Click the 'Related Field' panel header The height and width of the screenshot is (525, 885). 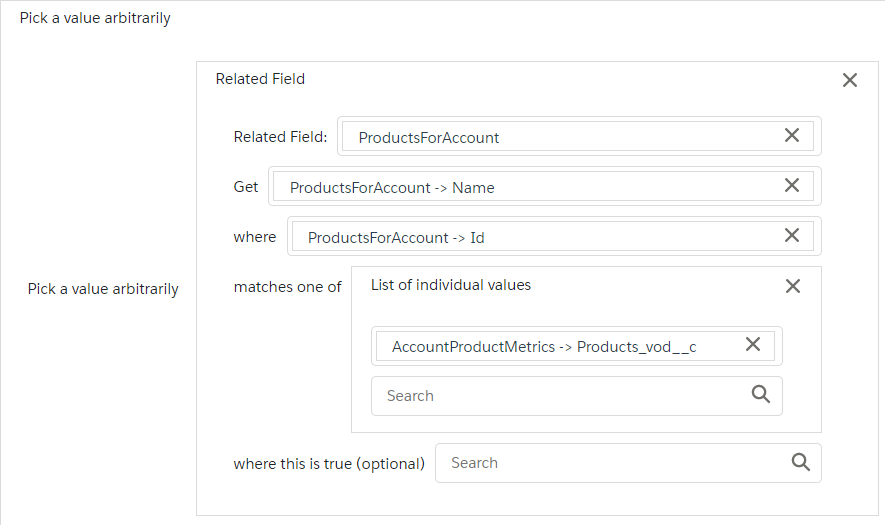click(x=260, y=79)
